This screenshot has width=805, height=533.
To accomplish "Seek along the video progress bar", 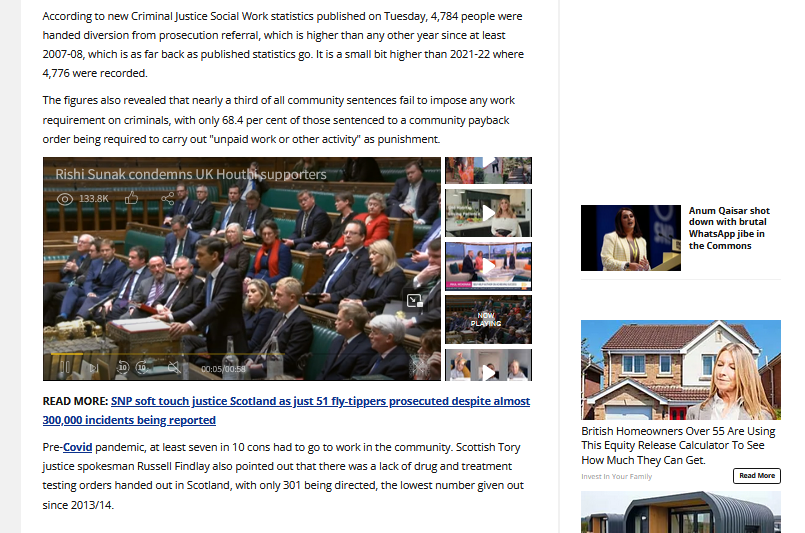I will [241, 354].
